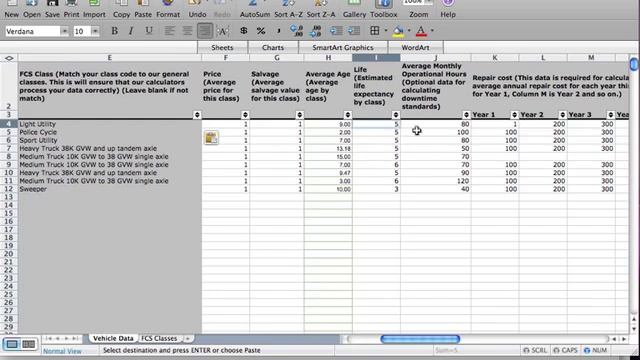Apply the red font color
Image resolution: width=640 pixels, height=360 pixels.
point(421,31)
